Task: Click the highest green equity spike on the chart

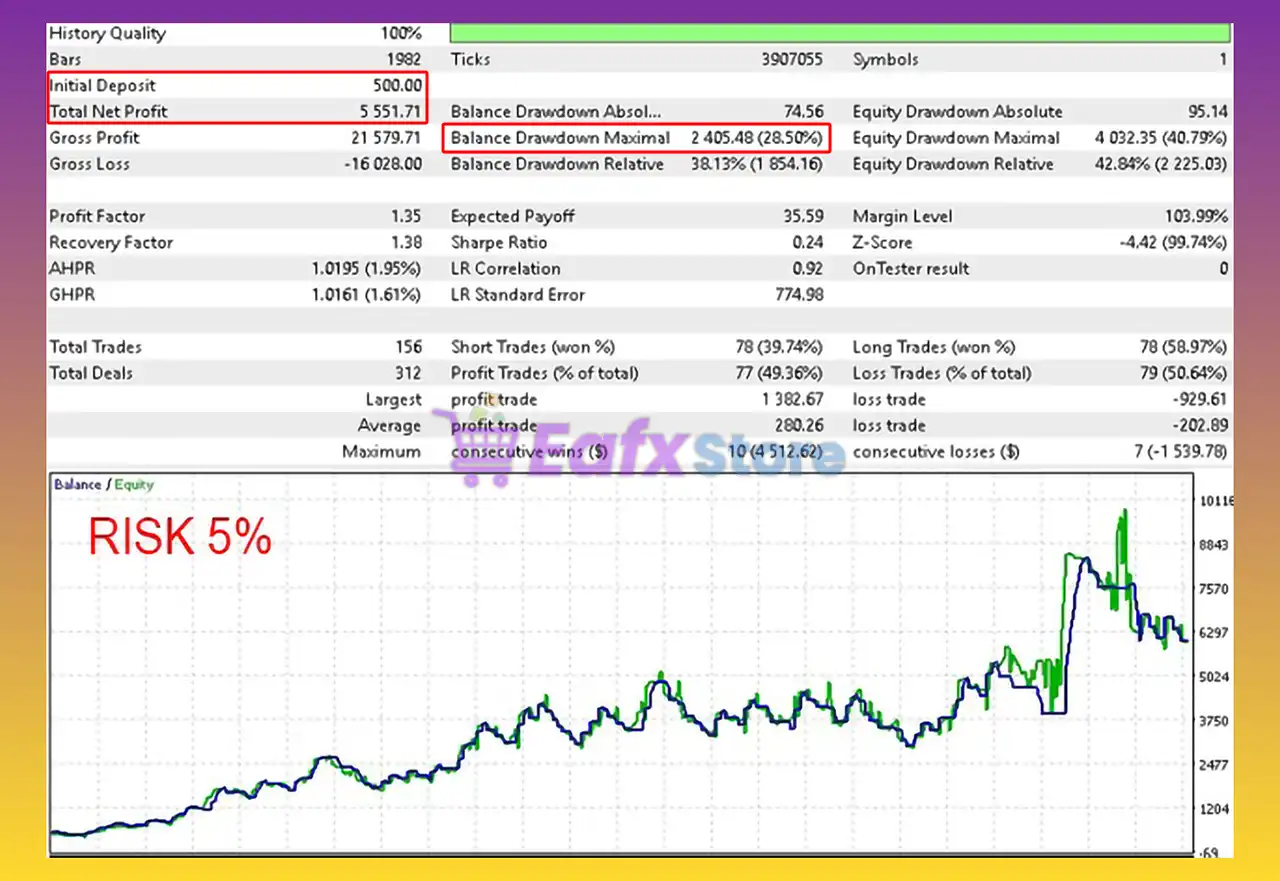Action: [1124, 514]
